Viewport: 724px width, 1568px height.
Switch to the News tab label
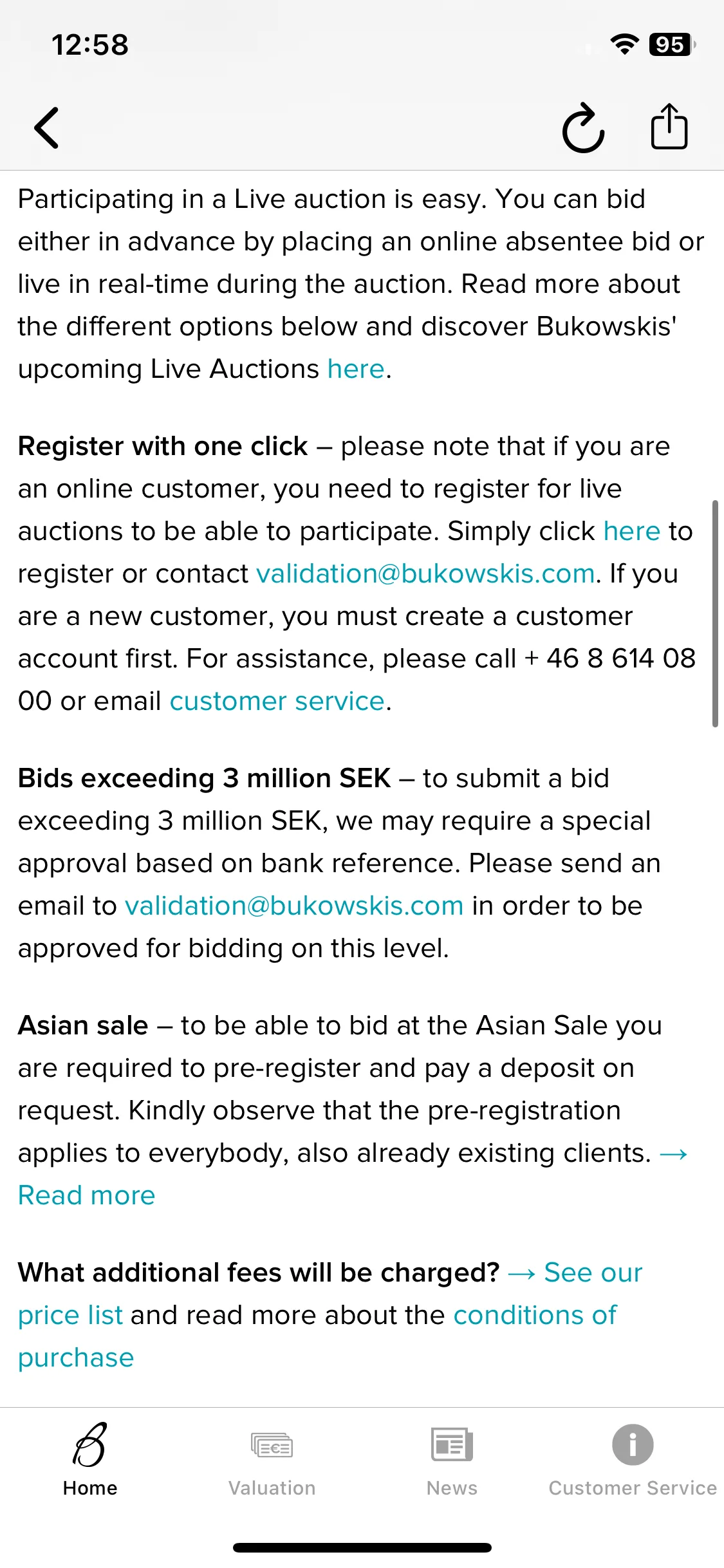point(452,1488)
